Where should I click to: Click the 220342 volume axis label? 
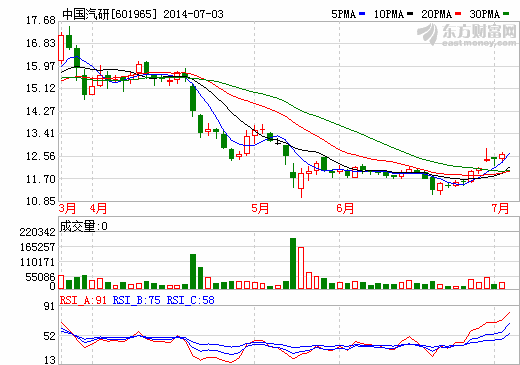[x=38, y=232]
